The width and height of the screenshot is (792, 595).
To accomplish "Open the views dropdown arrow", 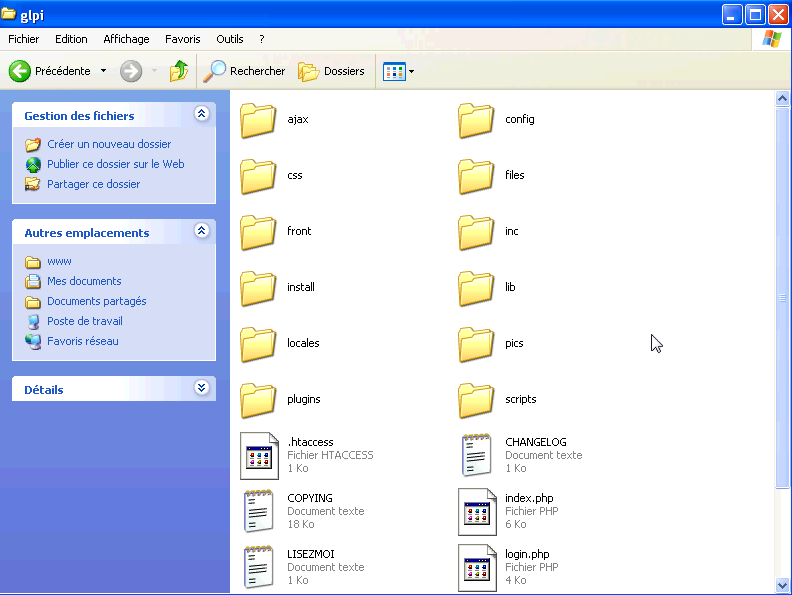I will point(411,72).
